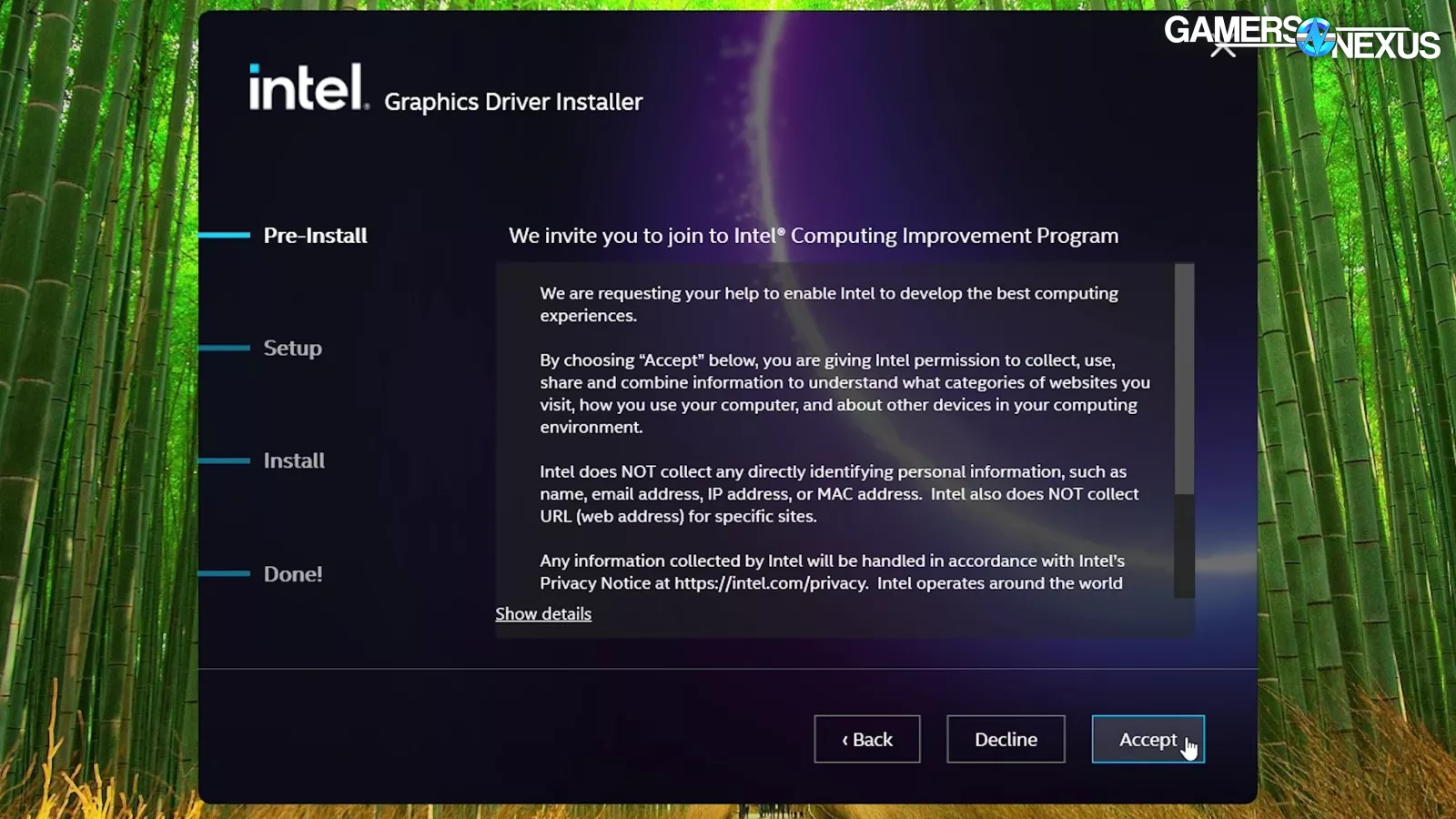1456x819 pixels.
Task: Click the Intel logo
Action: point(305,88)
